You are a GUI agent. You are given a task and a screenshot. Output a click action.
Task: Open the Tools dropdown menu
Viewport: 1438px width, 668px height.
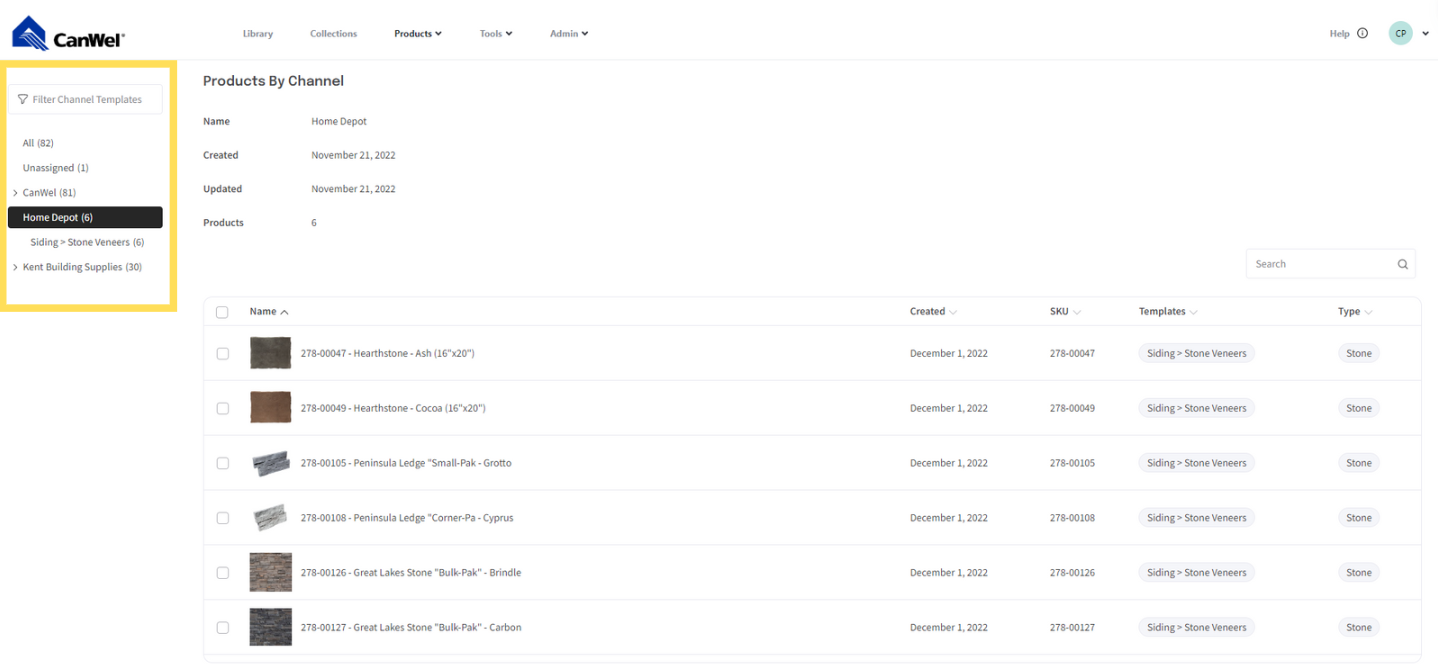pyautogui.click(x=496, y=34)
